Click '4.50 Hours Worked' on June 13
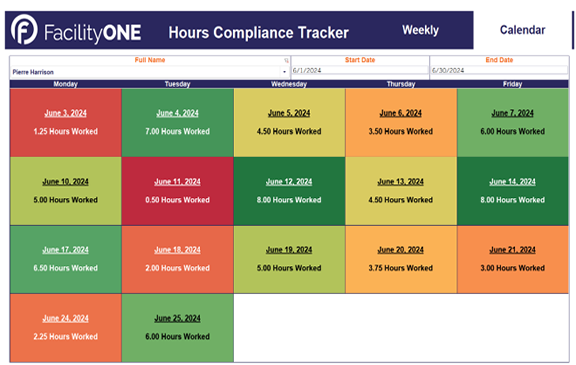The height and width of the screenshot is (365, 576). (x=401, y=200)
